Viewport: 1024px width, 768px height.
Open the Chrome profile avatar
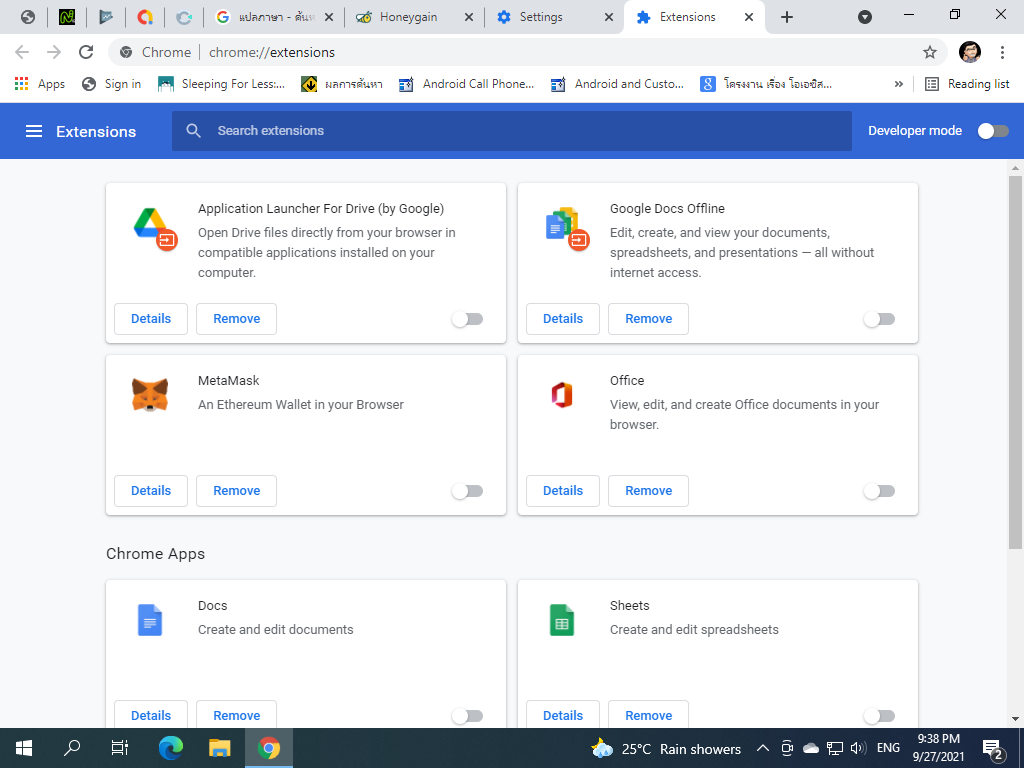coord(970,52)
